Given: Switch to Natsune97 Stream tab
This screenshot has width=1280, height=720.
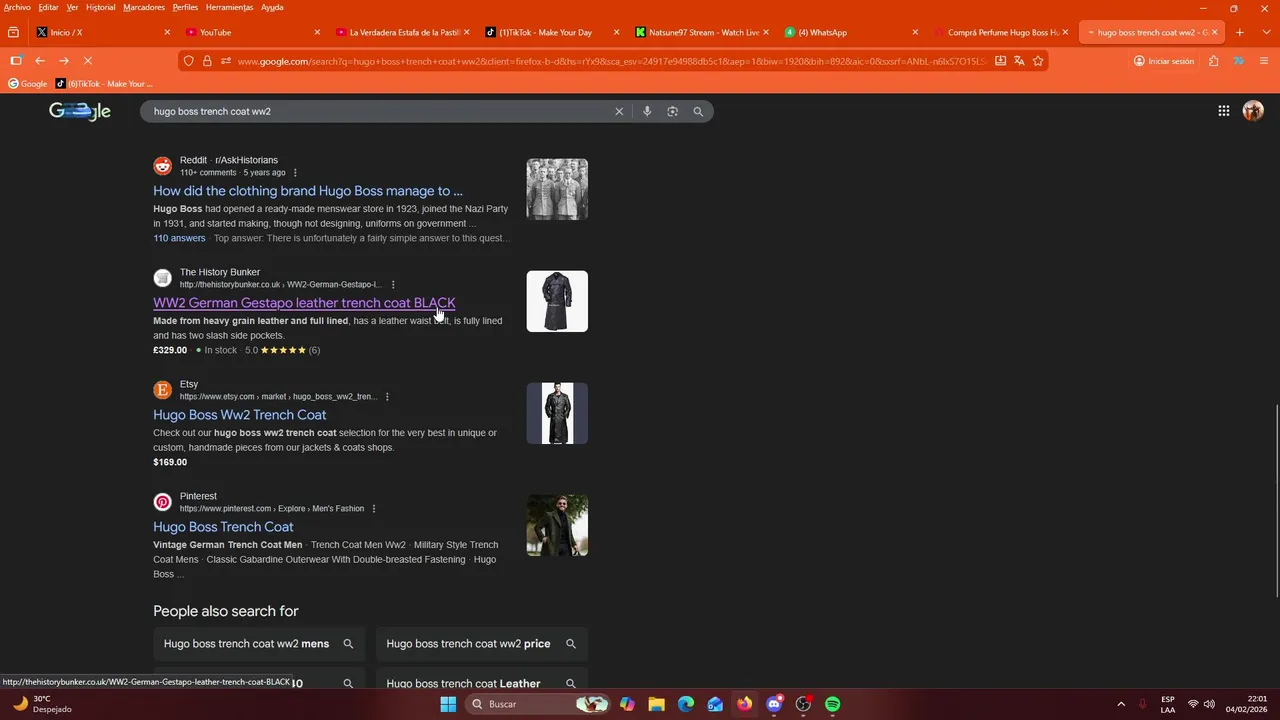Looking at the screenshot, I should click(x=700, y=32).
